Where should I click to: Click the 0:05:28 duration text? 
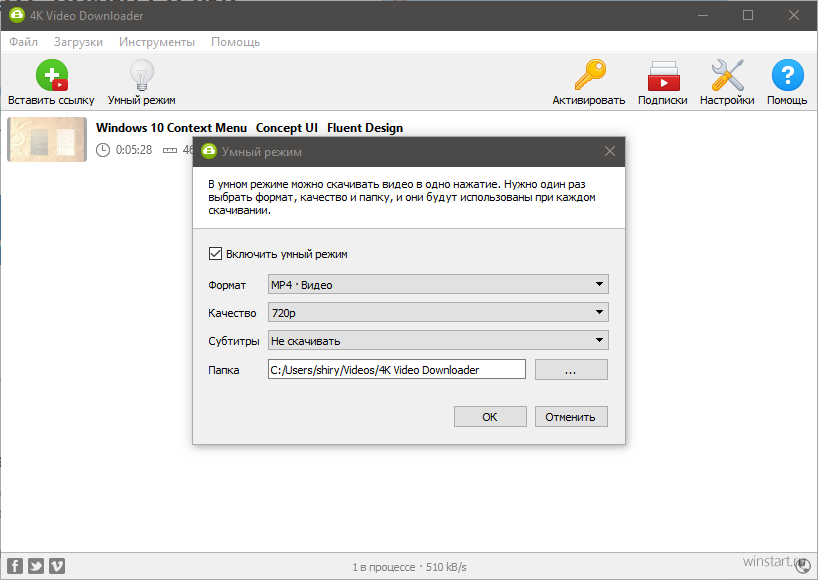[134, 150]
